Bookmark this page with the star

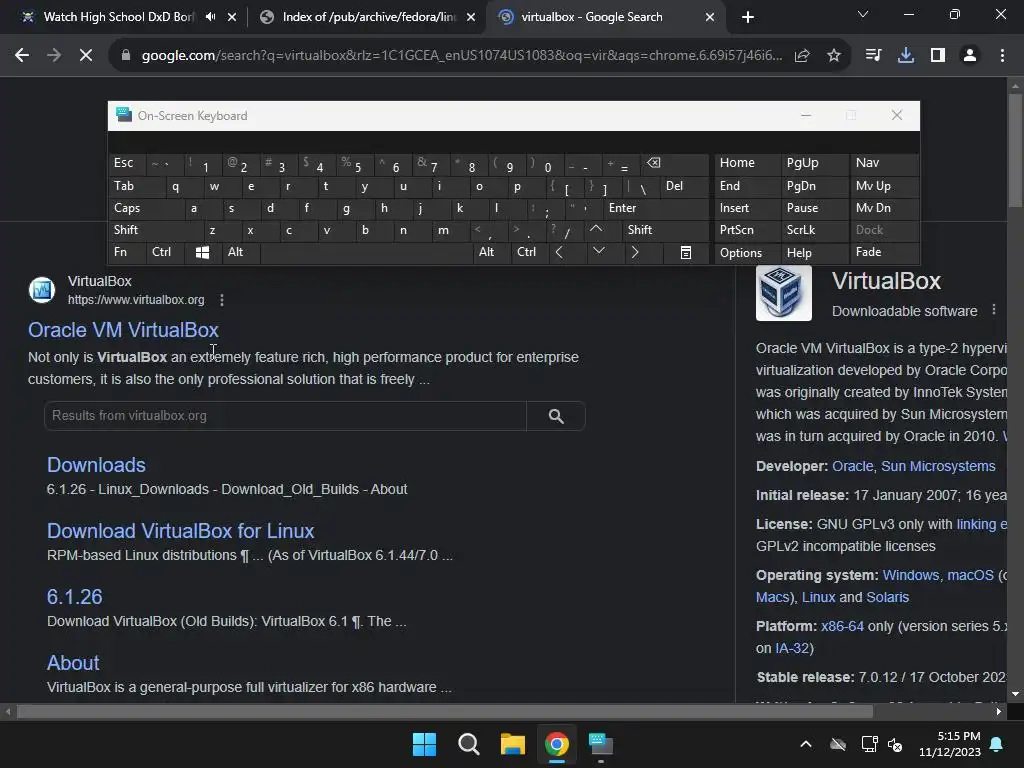point(834,56)
